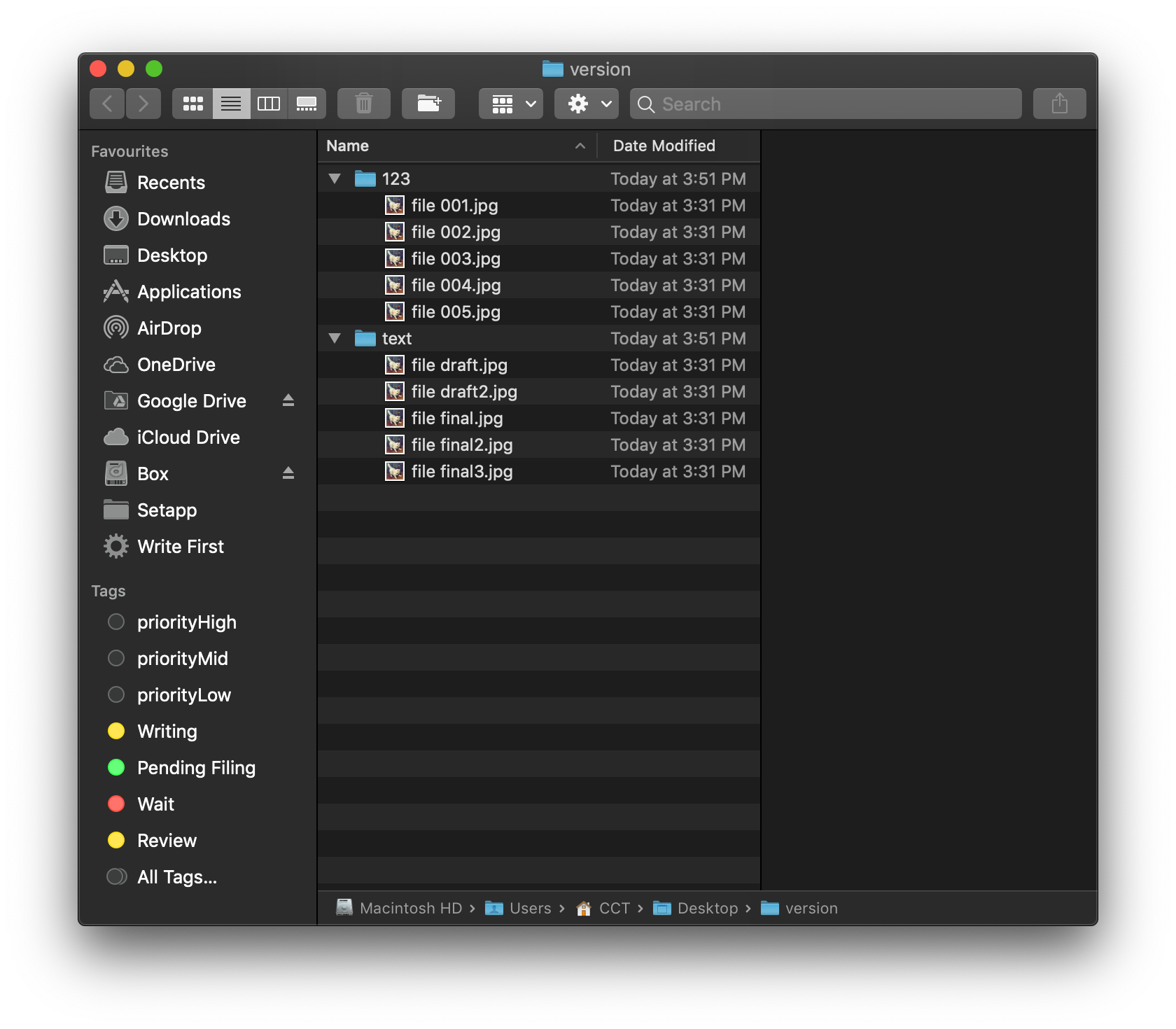This screenshot has height=1029, width=1176.
Task: Open the action gear menu
Action: pyautogui.click(x=586, y=103)
